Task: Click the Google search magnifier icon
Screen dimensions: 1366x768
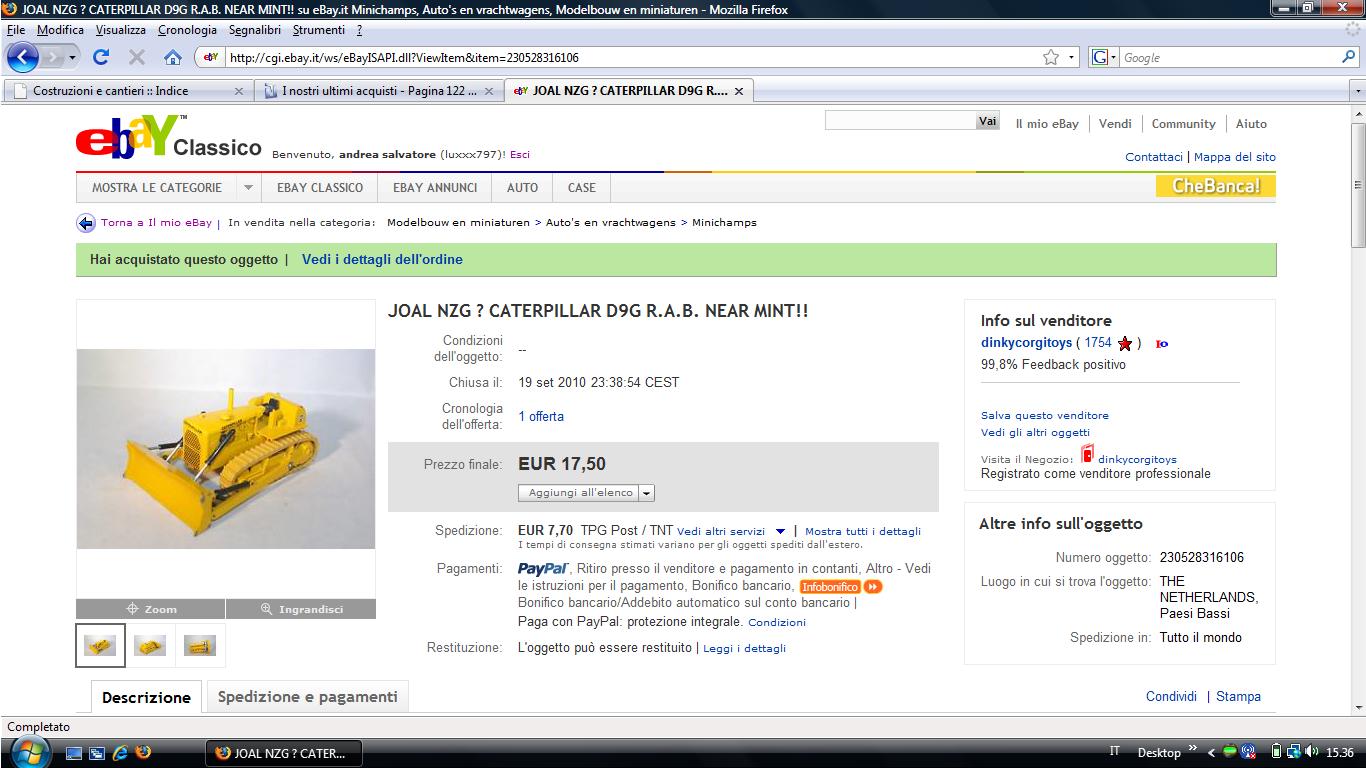Action: [x=1349, y=57]
